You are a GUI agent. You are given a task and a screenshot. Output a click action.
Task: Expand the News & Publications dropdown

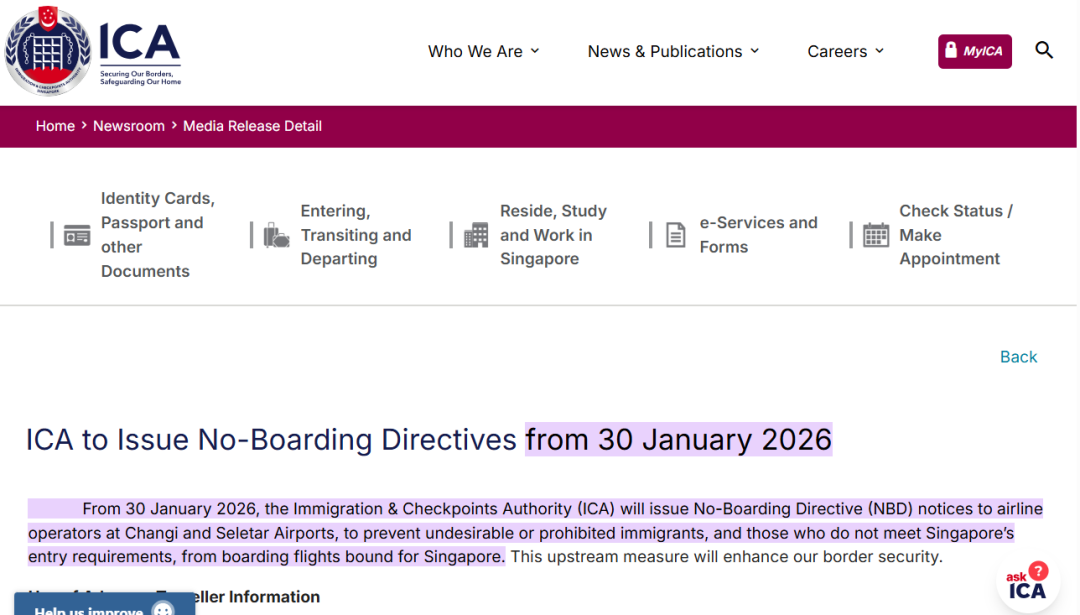(673, 51)
